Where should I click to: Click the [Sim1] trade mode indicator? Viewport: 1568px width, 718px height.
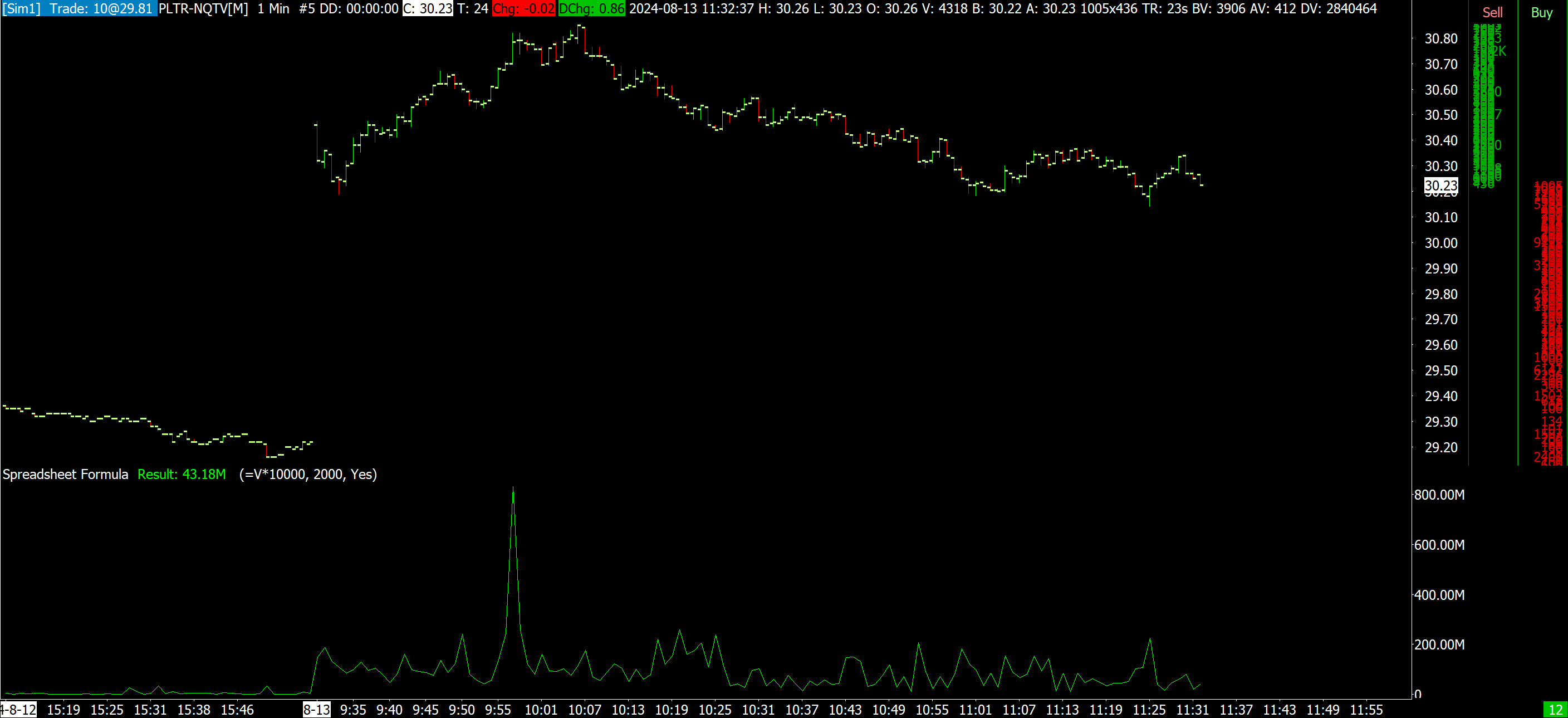click(x=21, y=8)
